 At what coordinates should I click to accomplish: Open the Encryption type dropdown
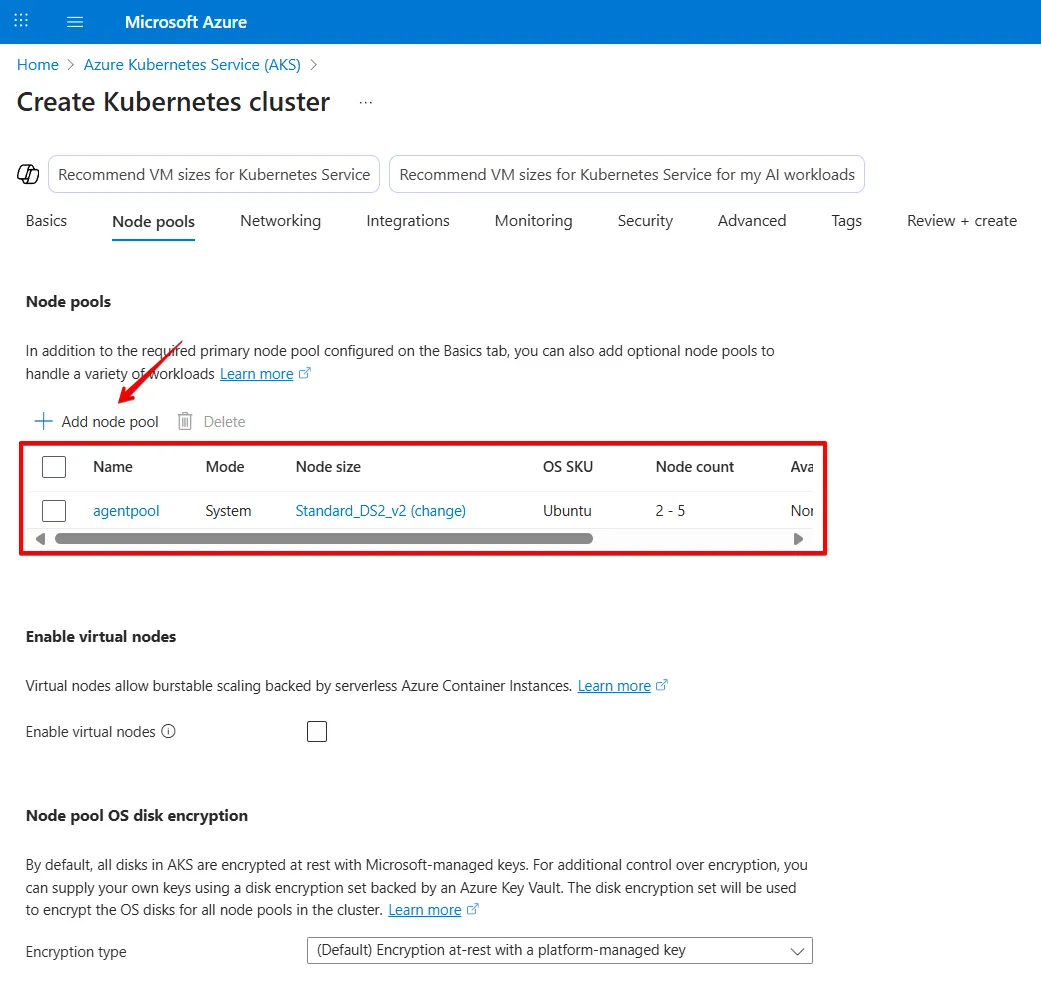pyautogui.click(x=560, y=951)
